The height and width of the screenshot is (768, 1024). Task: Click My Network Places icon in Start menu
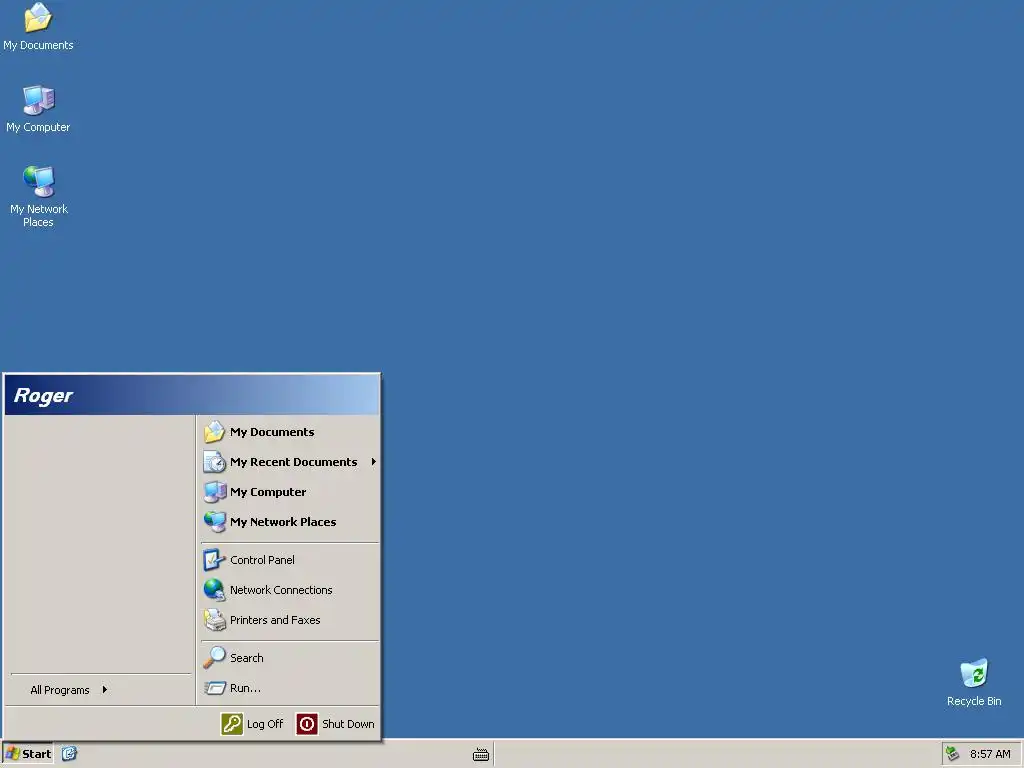click(214, 522)
